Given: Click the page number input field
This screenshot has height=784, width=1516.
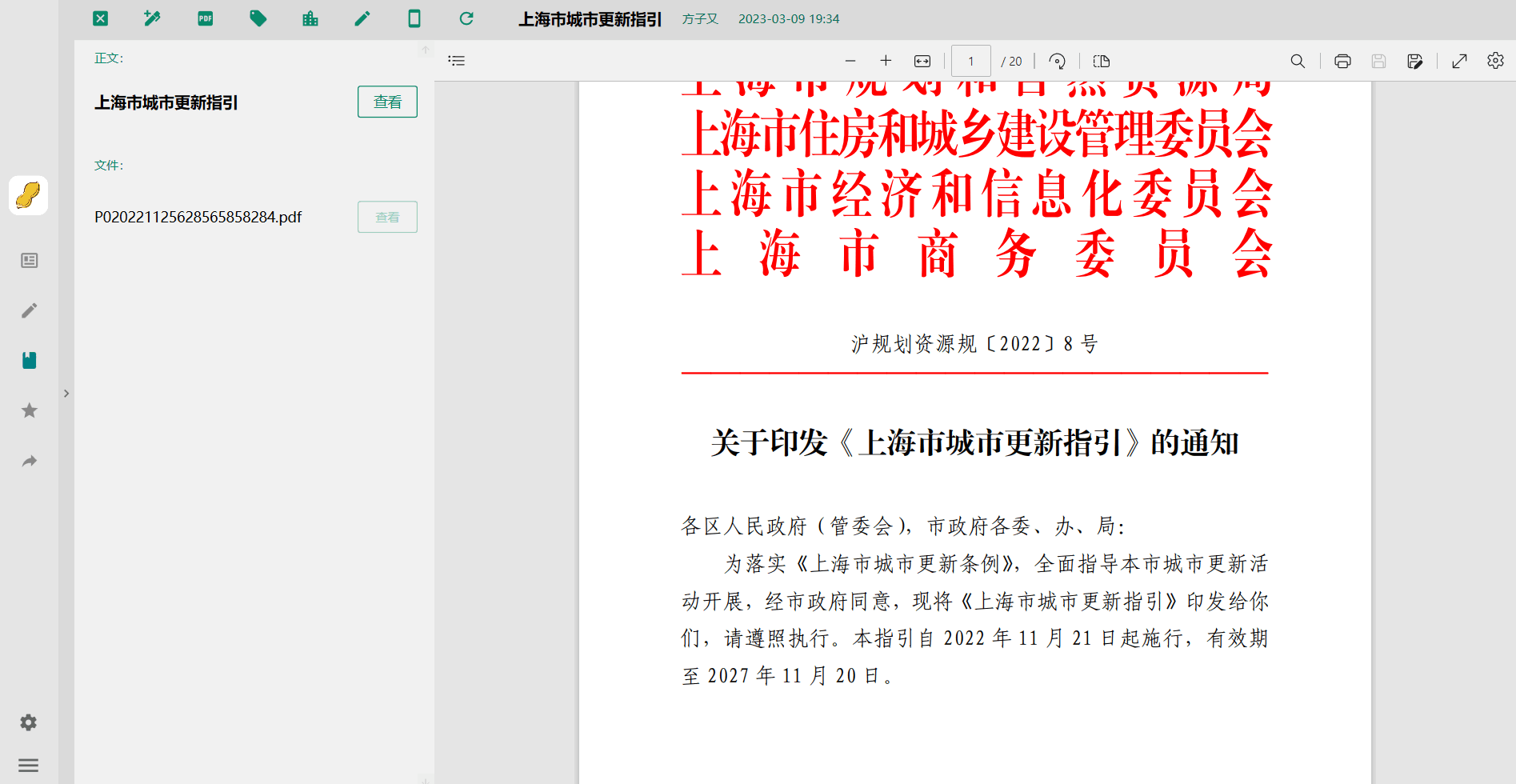Looking at the screenshot, I should click(x=971, y=61).
